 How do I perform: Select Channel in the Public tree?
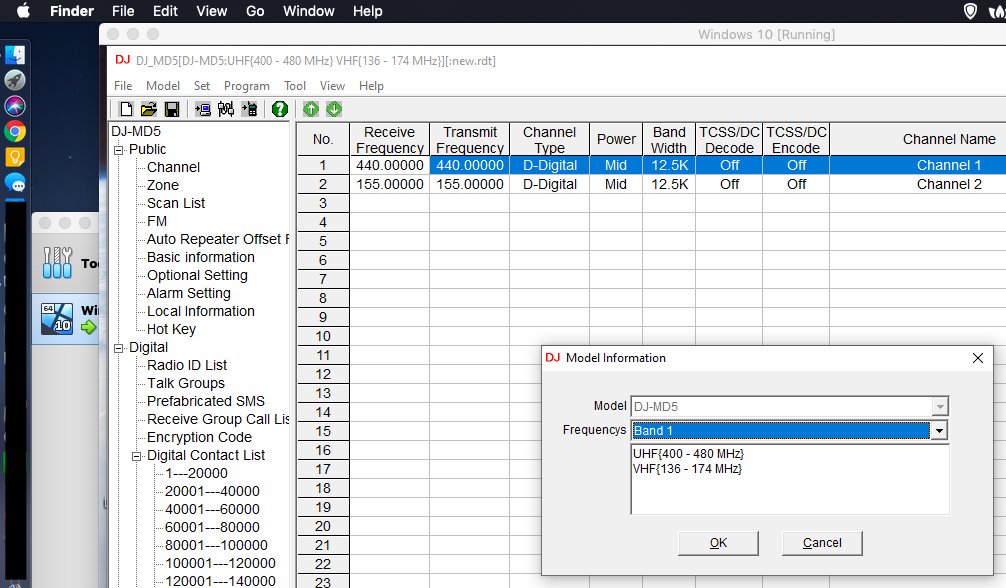[x=173, y=168]
